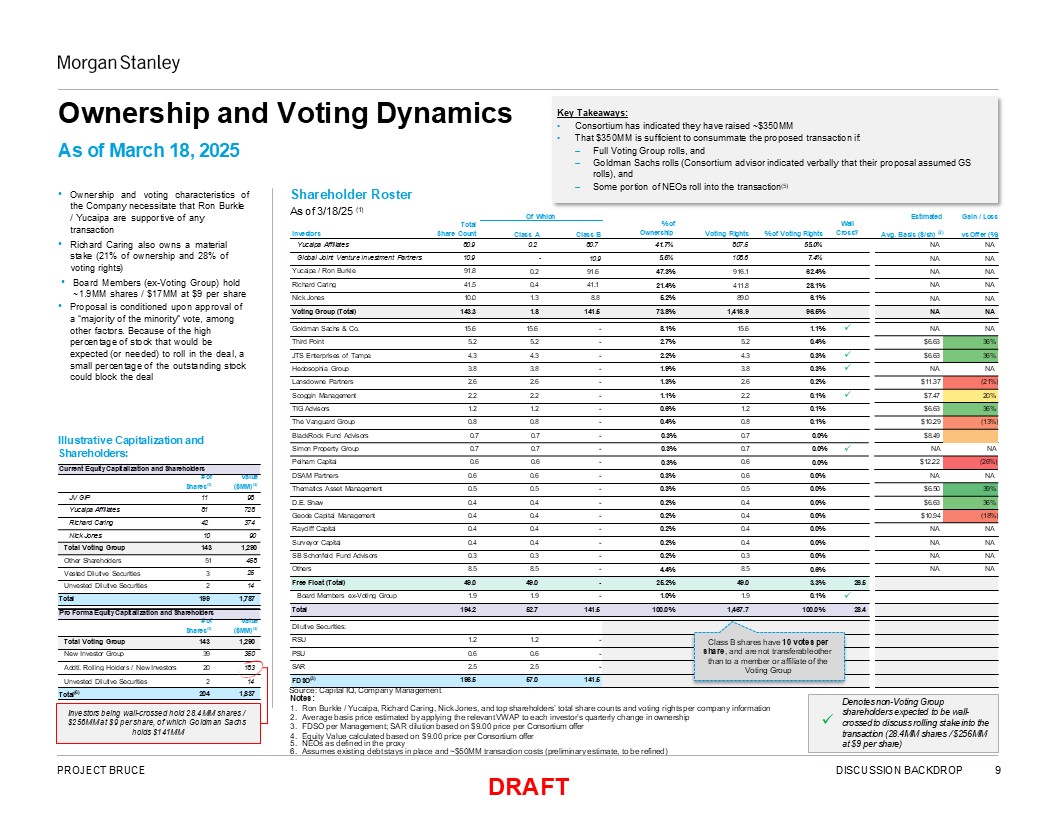Viewport: 1056px width, 816px height.
Task: Click the $12.22 average basis value
Action: click(x=929, y=463)
